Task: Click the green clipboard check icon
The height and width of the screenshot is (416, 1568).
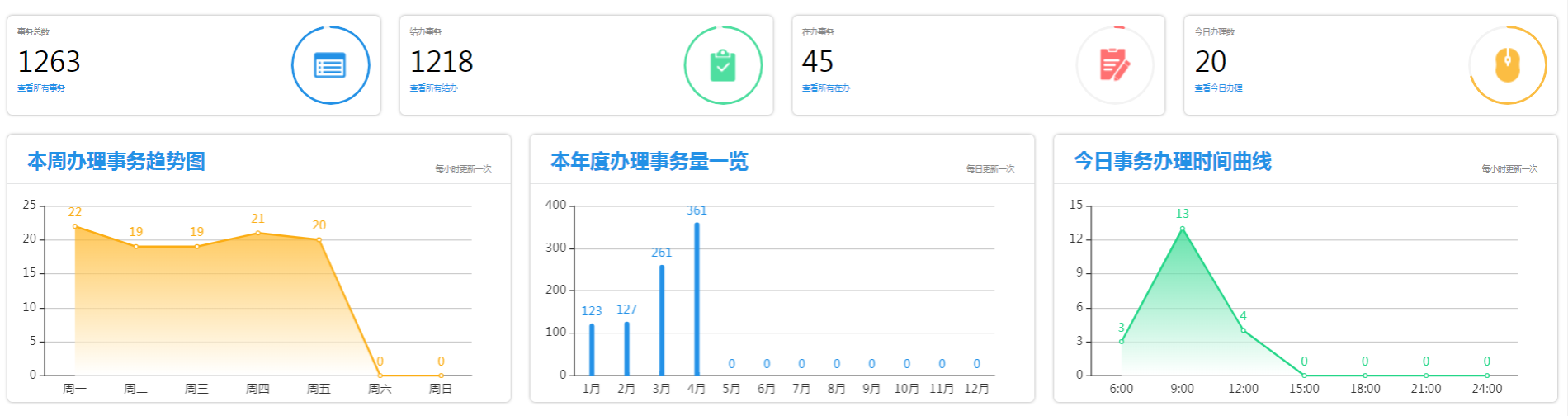Action: point(723,65)
